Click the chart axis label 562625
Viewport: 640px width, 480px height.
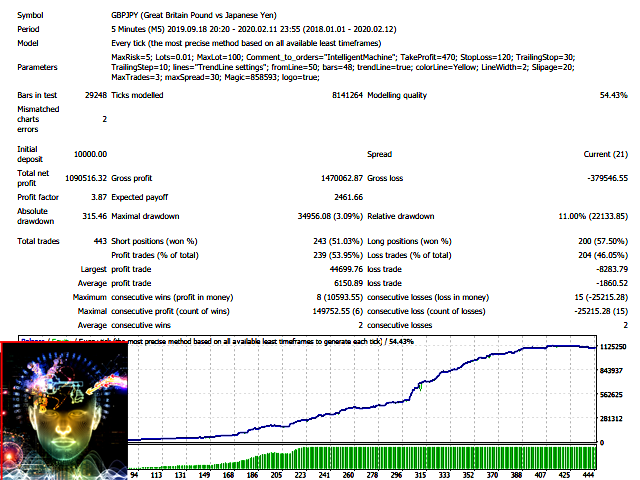point(611,395)
